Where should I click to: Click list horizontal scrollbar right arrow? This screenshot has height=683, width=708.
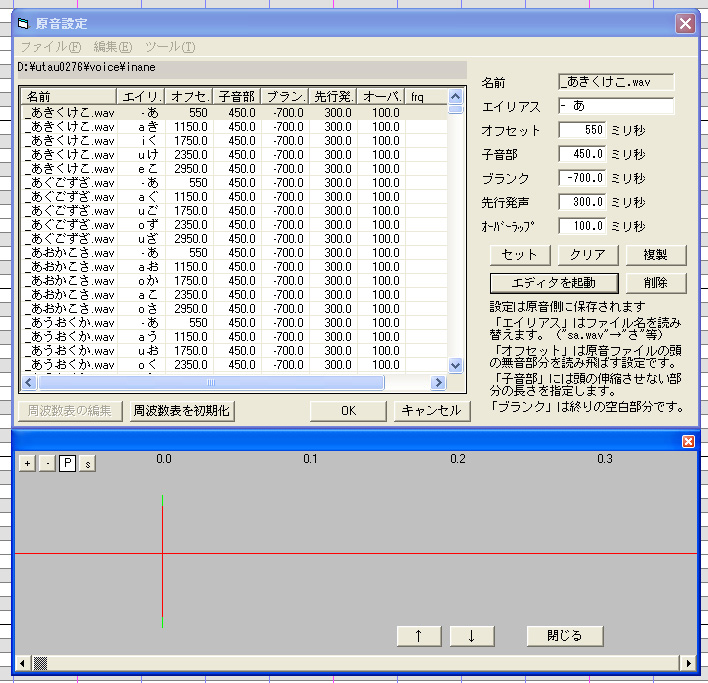(x=438, y=383)
